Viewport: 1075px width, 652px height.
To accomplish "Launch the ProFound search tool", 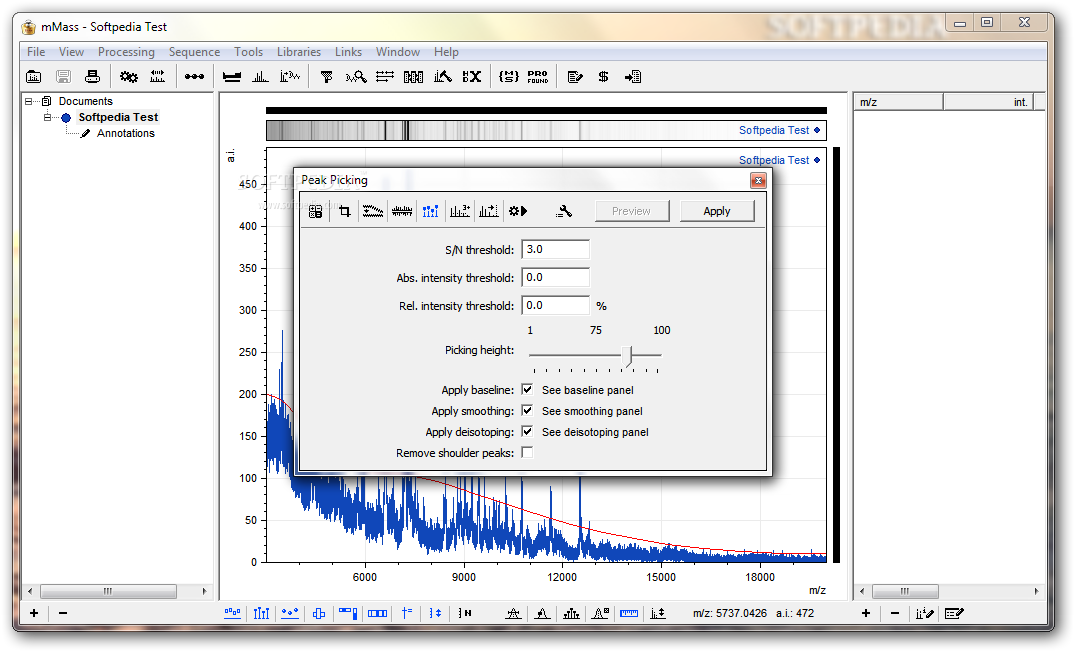I will pos(538,77).
